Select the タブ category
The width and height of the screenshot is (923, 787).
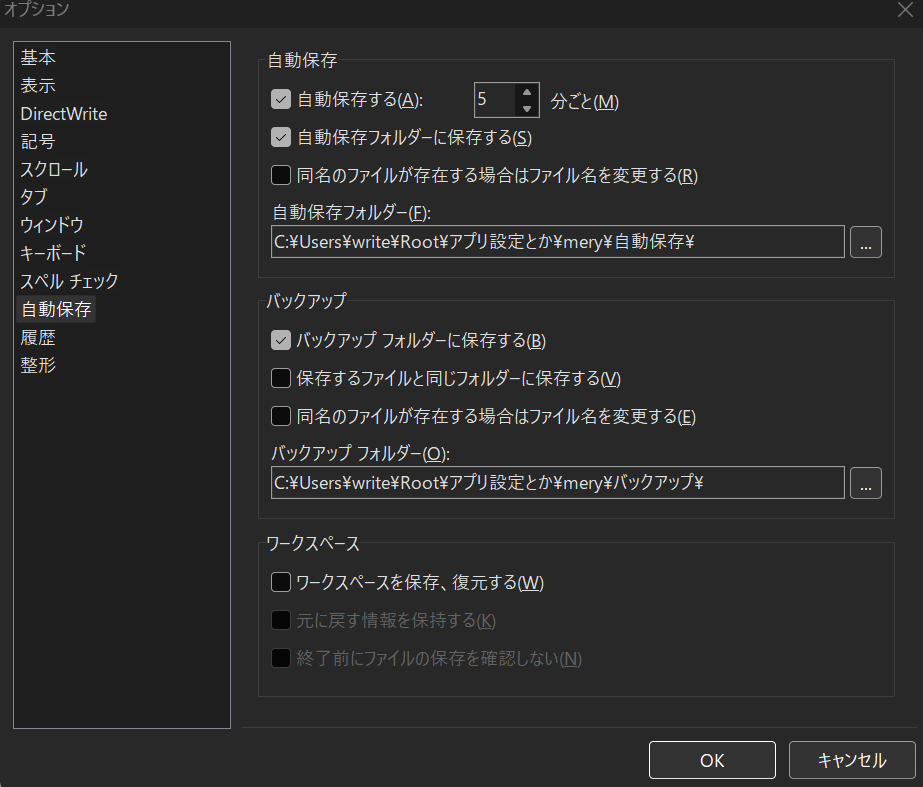(34, 197)
